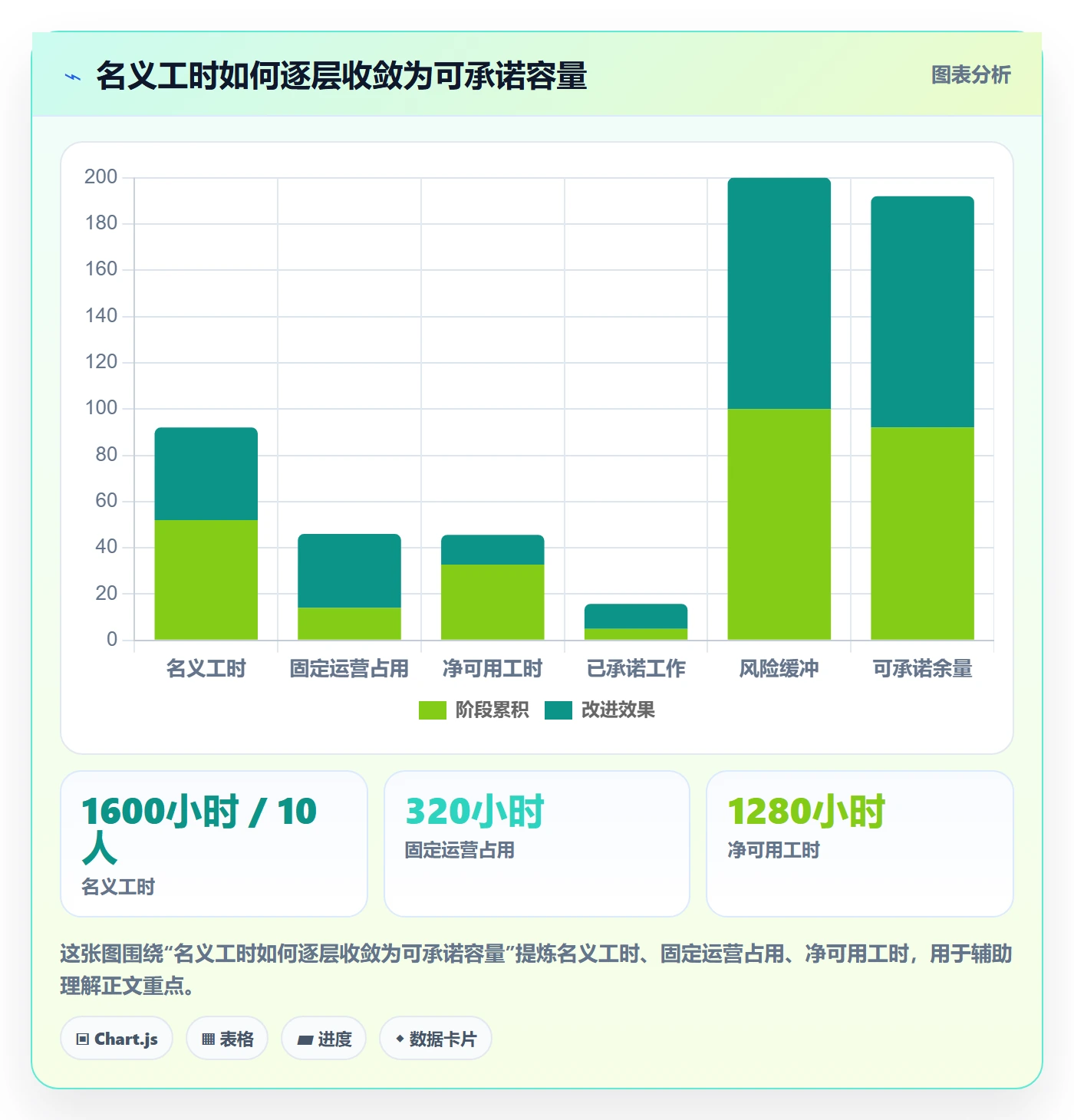Select the 进度 tag pill
This screenshot has width=1074, height=1120.
tap(324, 1039)
